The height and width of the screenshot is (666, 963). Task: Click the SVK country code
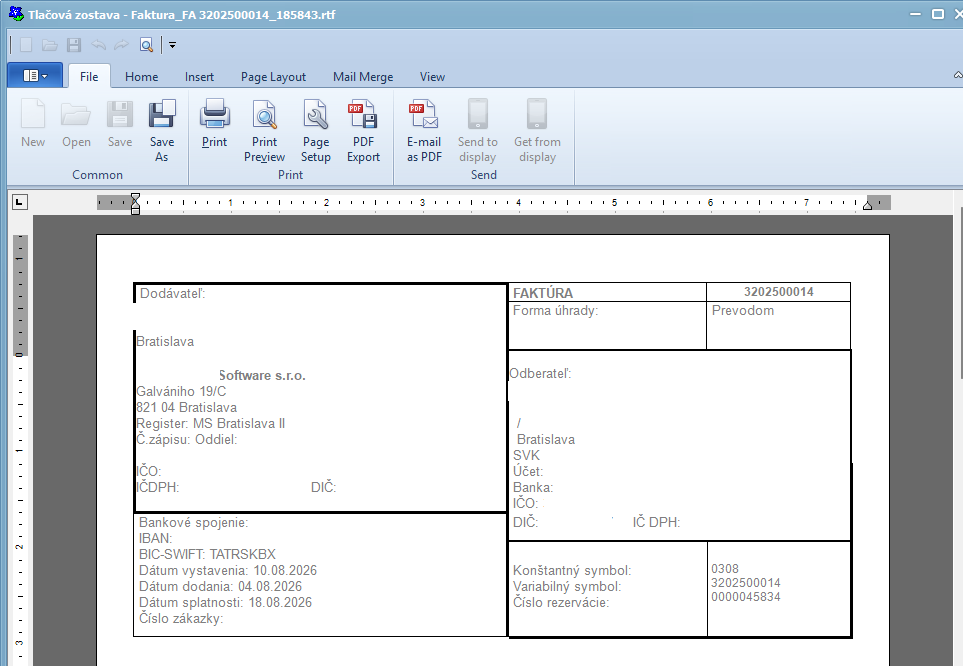pos(526,455)
